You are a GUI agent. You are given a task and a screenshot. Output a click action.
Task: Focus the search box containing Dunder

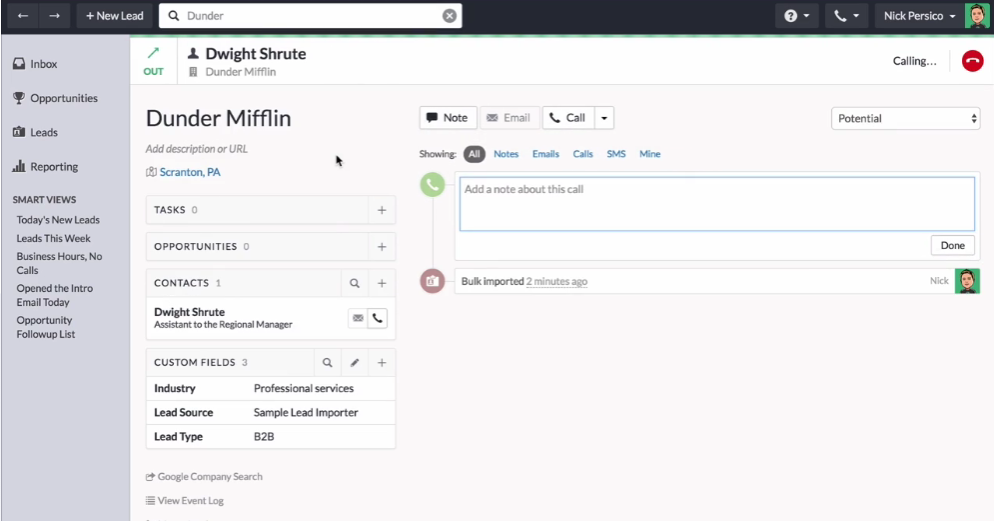click(x=310, y=16)
